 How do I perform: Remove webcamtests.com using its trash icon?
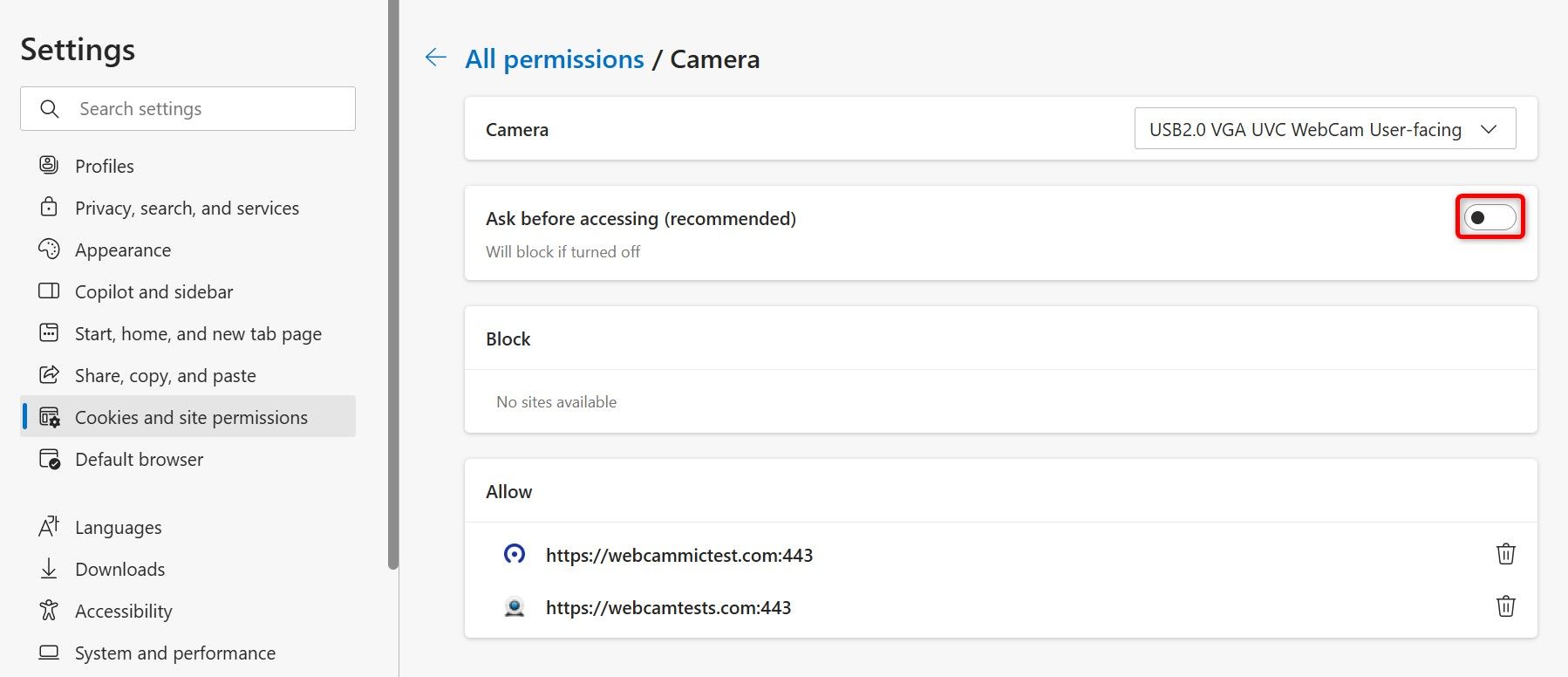click(x=1505, y=606)
